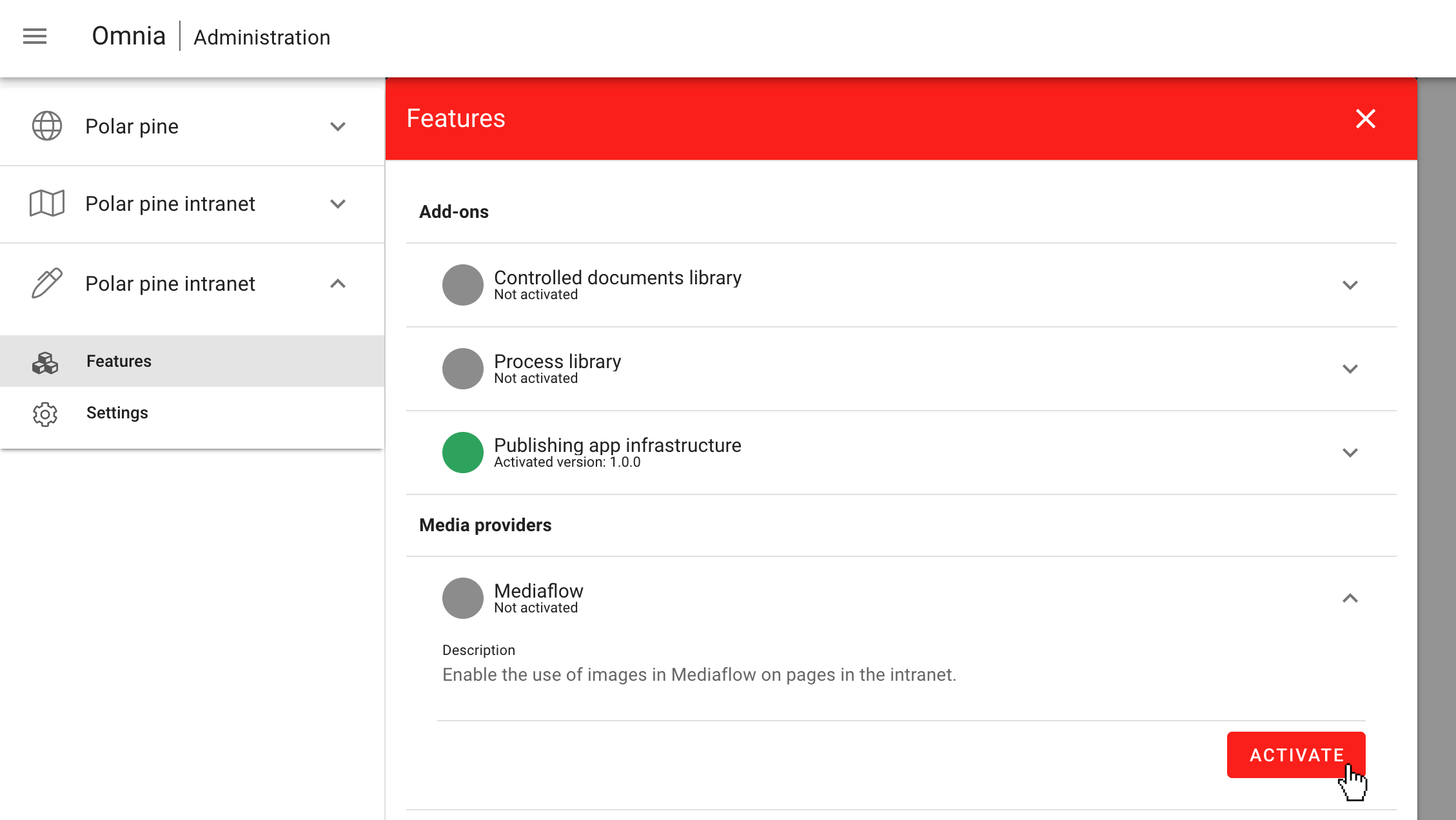Expand the Polar pine tenant section

pos(338,126)
